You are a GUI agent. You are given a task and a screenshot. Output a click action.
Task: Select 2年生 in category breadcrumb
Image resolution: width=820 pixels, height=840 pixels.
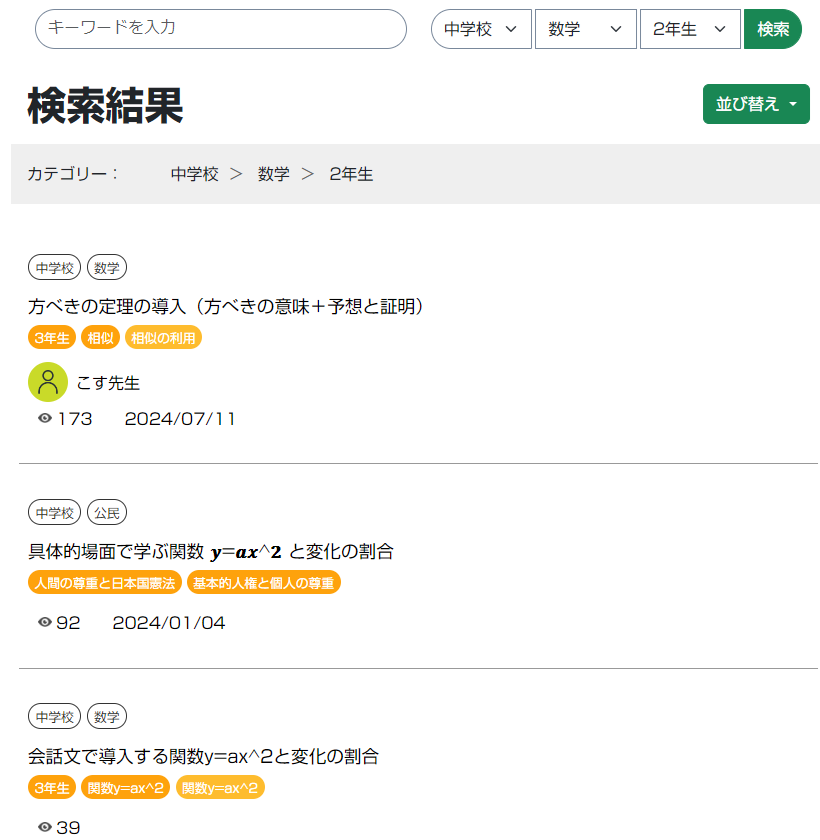coord(351,174)
